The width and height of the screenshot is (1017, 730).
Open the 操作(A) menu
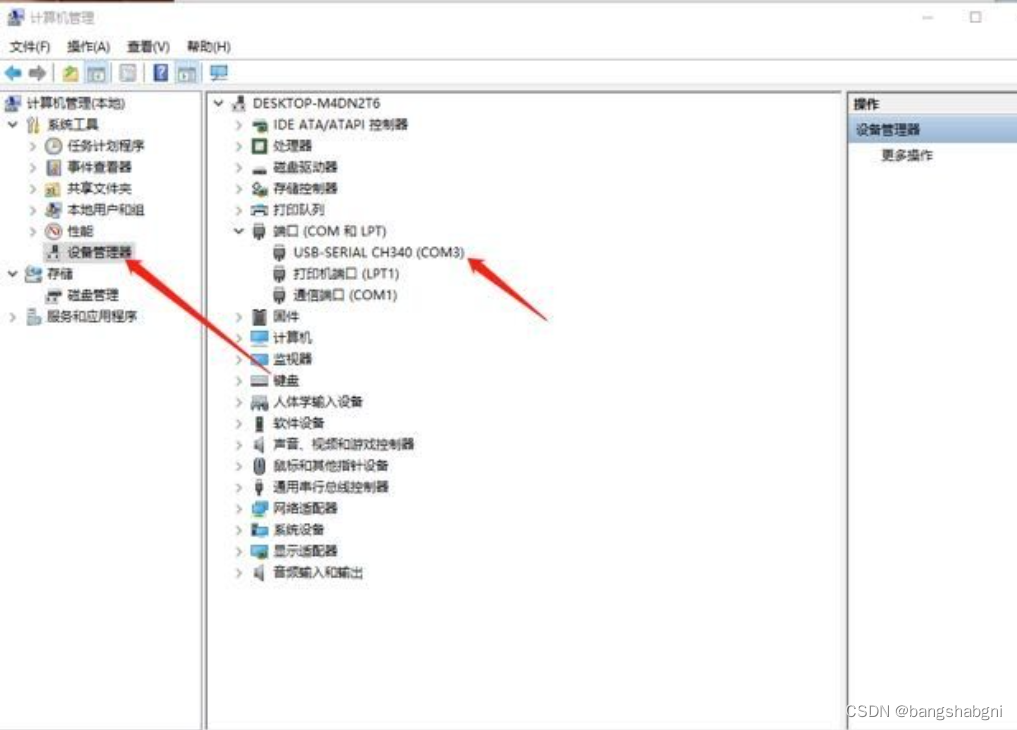pos(88,47)
